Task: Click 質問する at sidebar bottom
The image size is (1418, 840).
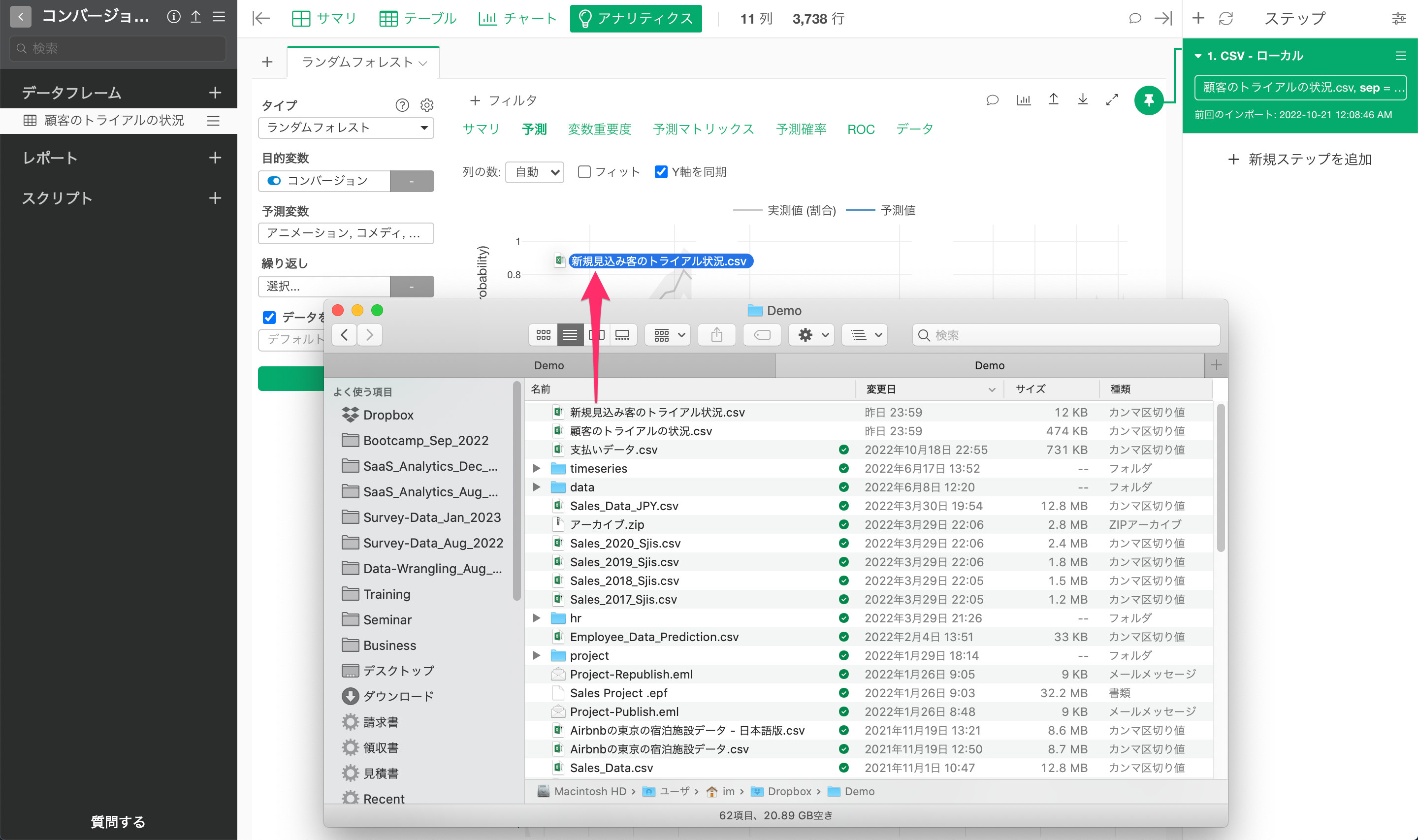Action: pyautogui.click(x=118, y=821)
